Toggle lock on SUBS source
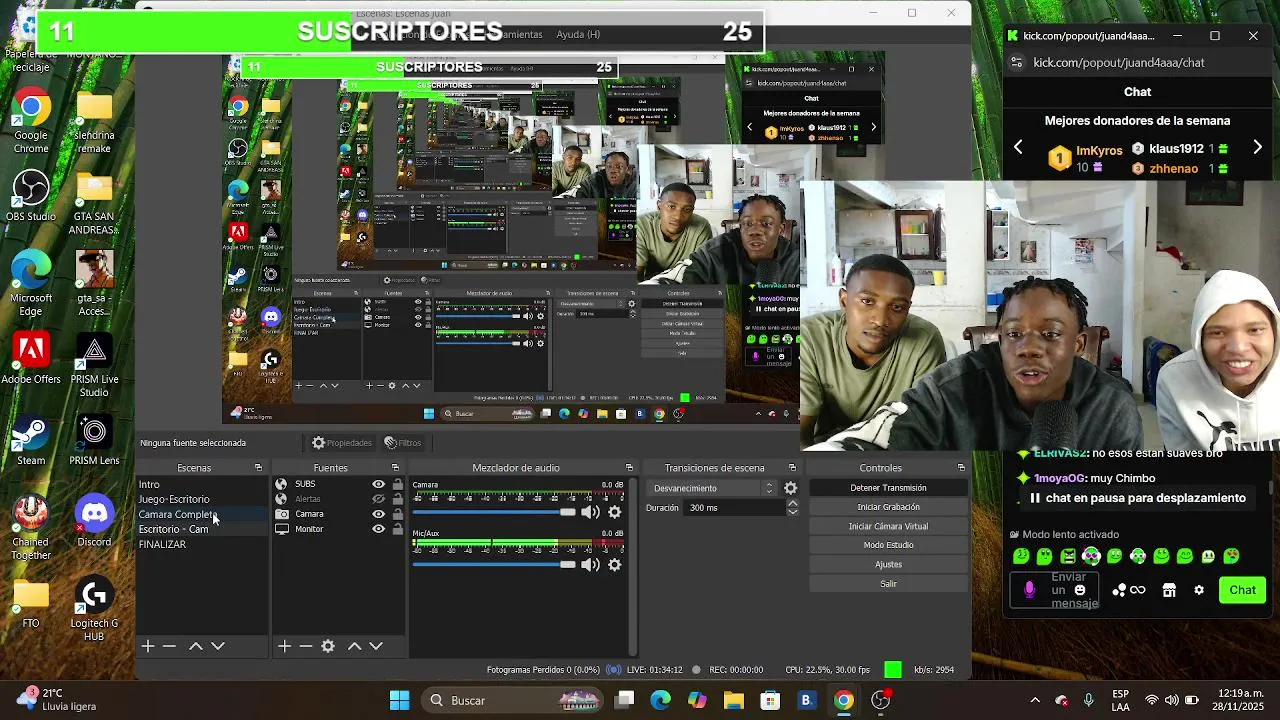 (x=397, y=484)
